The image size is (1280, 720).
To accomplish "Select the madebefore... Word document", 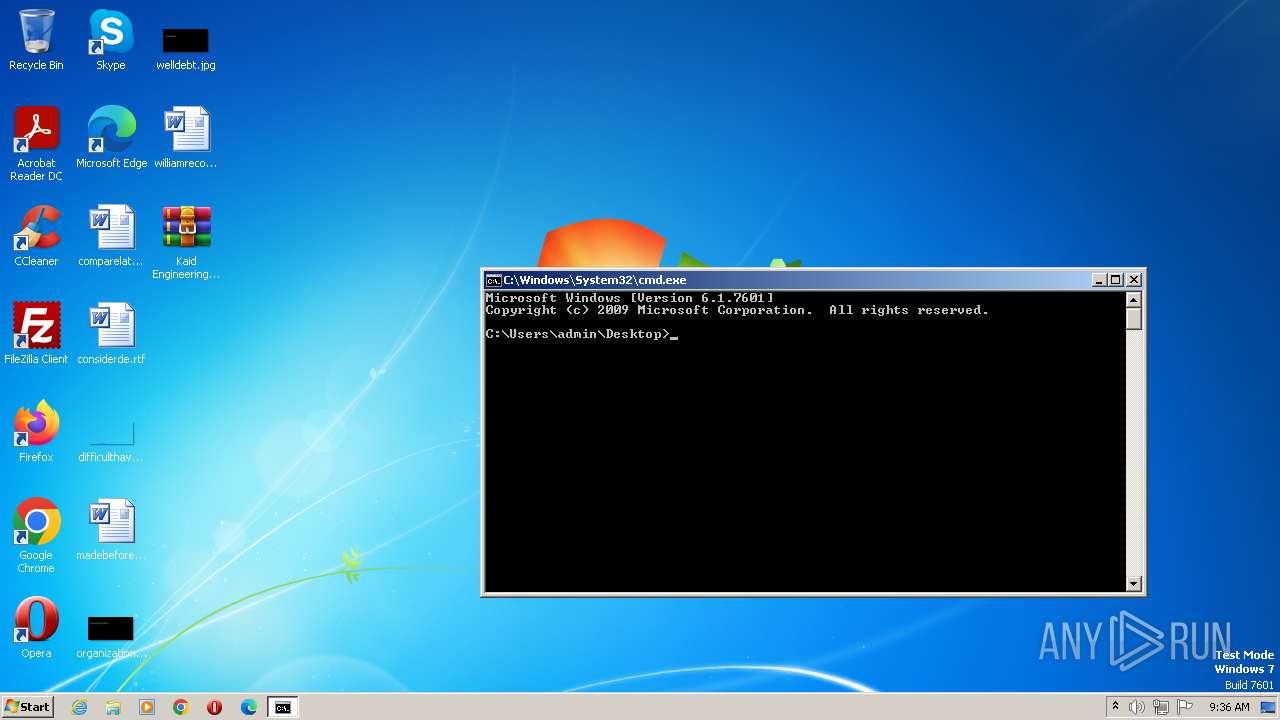I will pos(111,530).
